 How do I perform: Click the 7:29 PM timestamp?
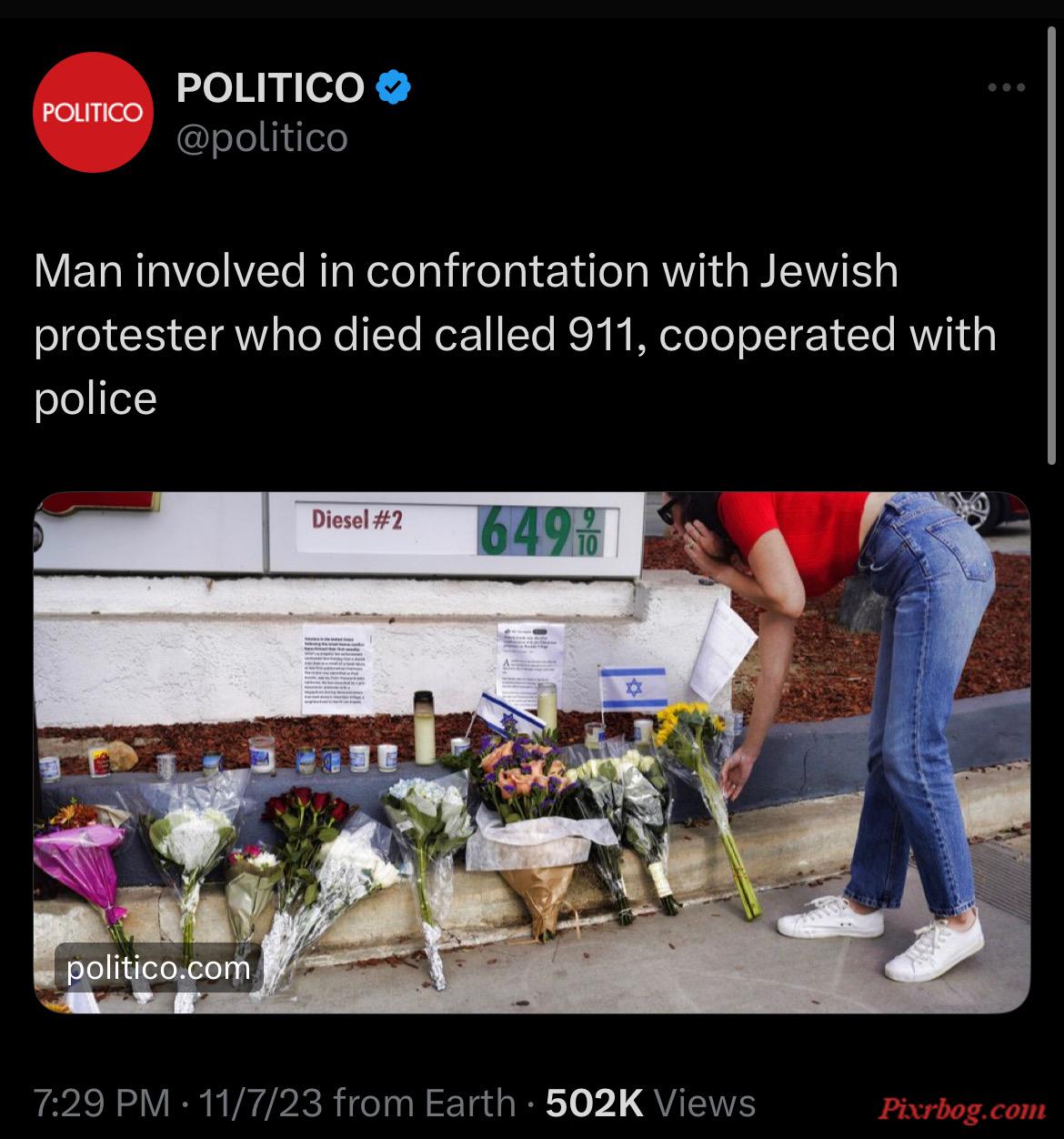point(102,1103)
